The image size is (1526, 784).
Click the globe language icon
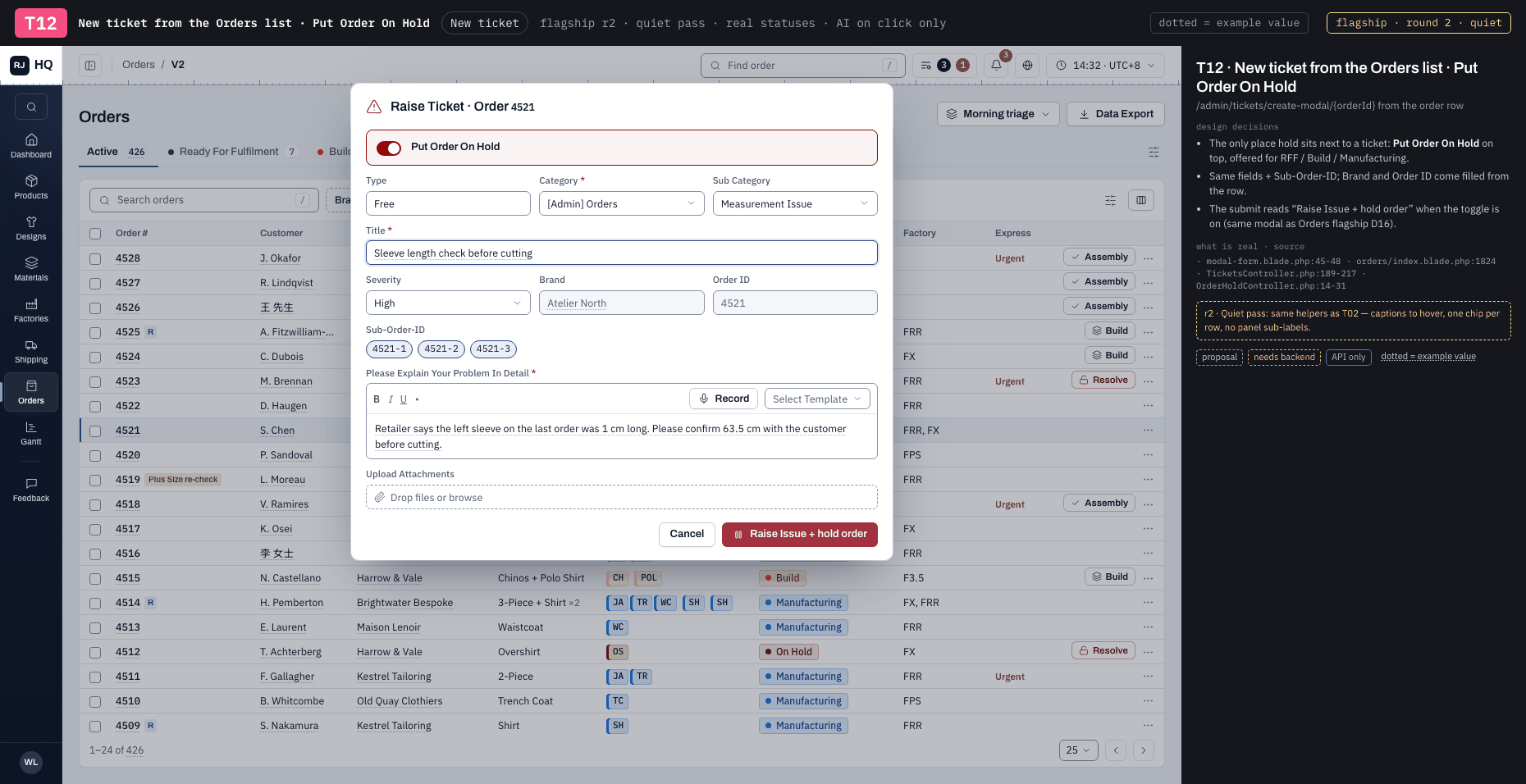(1027, 65)
